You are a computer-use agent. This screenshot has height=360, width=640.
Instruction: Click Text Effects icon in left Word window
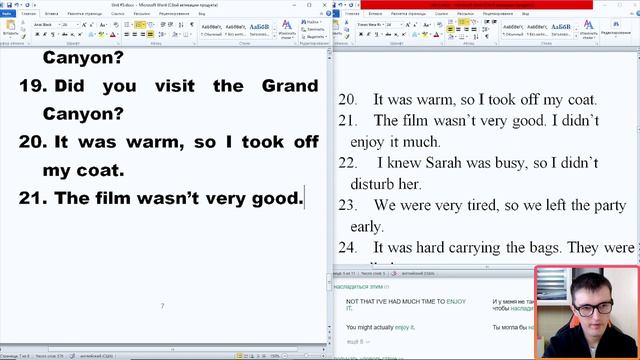pyautogui.click(x=91, y=34)
